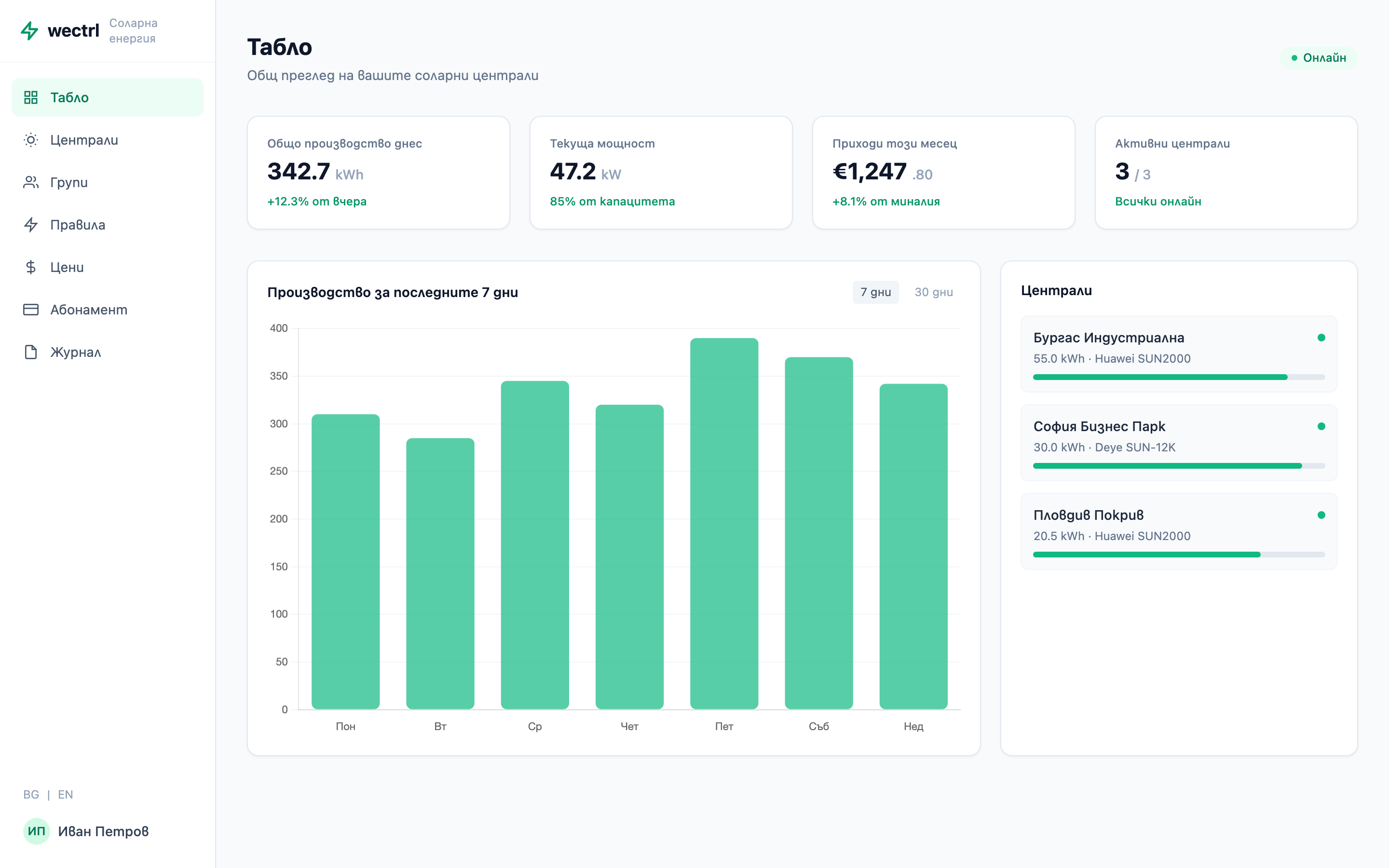Select the Табло dashboard grid icon
This screenshot has height=868, width=1389.
[31, 97]
